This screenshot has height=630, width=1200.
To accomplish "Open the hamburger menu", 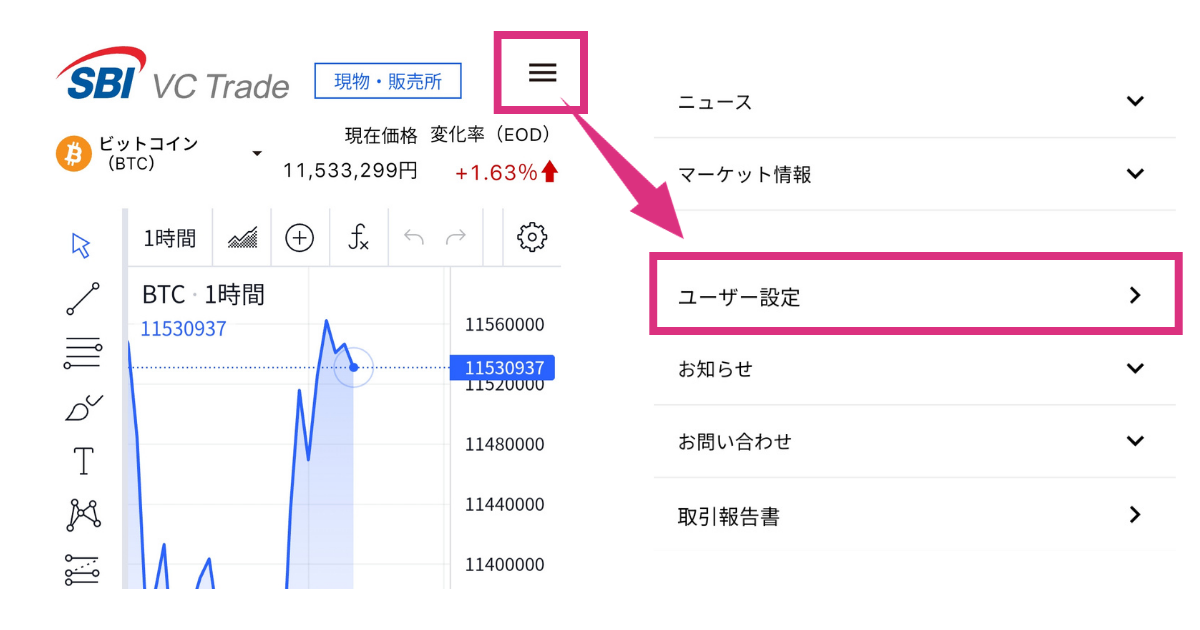I will (x=542, y=72).
